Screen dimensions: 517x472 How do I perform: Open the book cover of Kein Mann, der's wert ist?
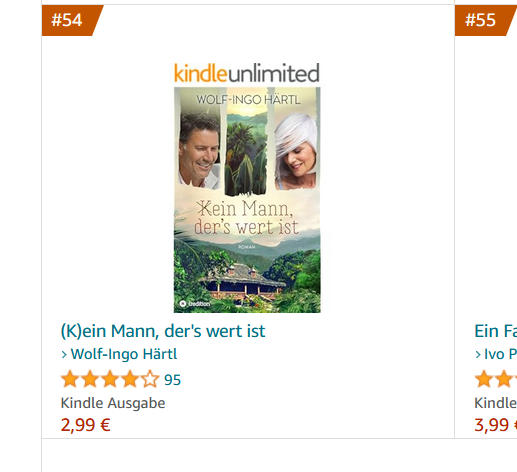pyautogui.click(x=247, y=200)
